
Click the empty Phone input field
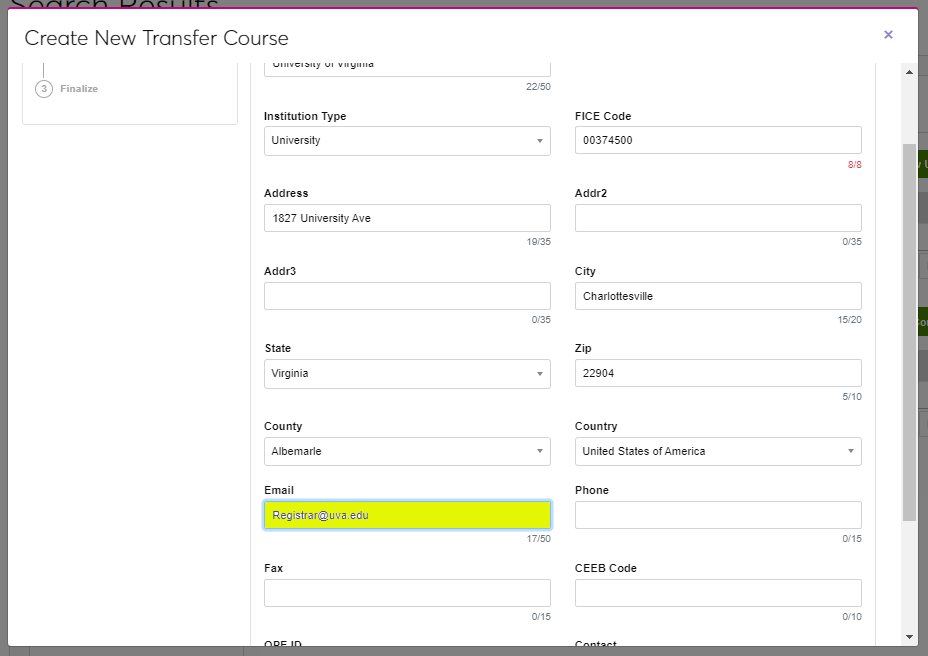(718, 515)
